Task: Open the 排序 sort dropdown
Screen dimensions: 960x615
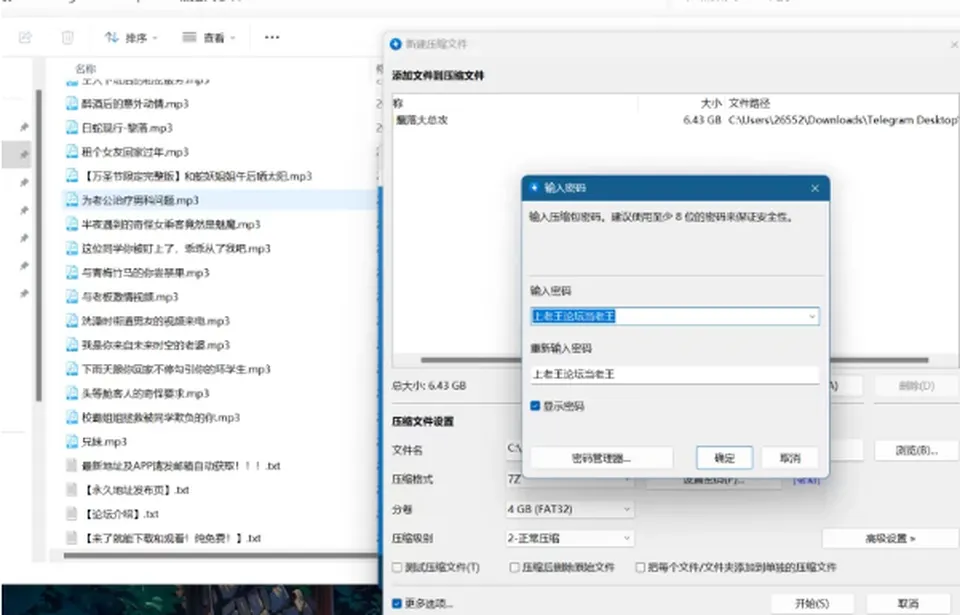Action: 131,38
